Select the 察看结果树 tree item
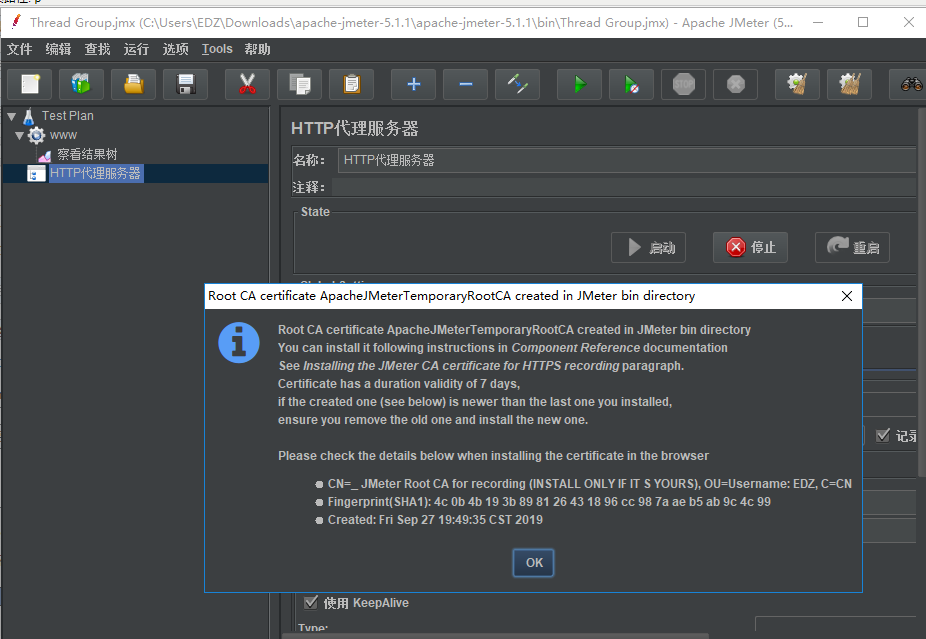This screenshot has width=926, height=639. click(87, 155)
